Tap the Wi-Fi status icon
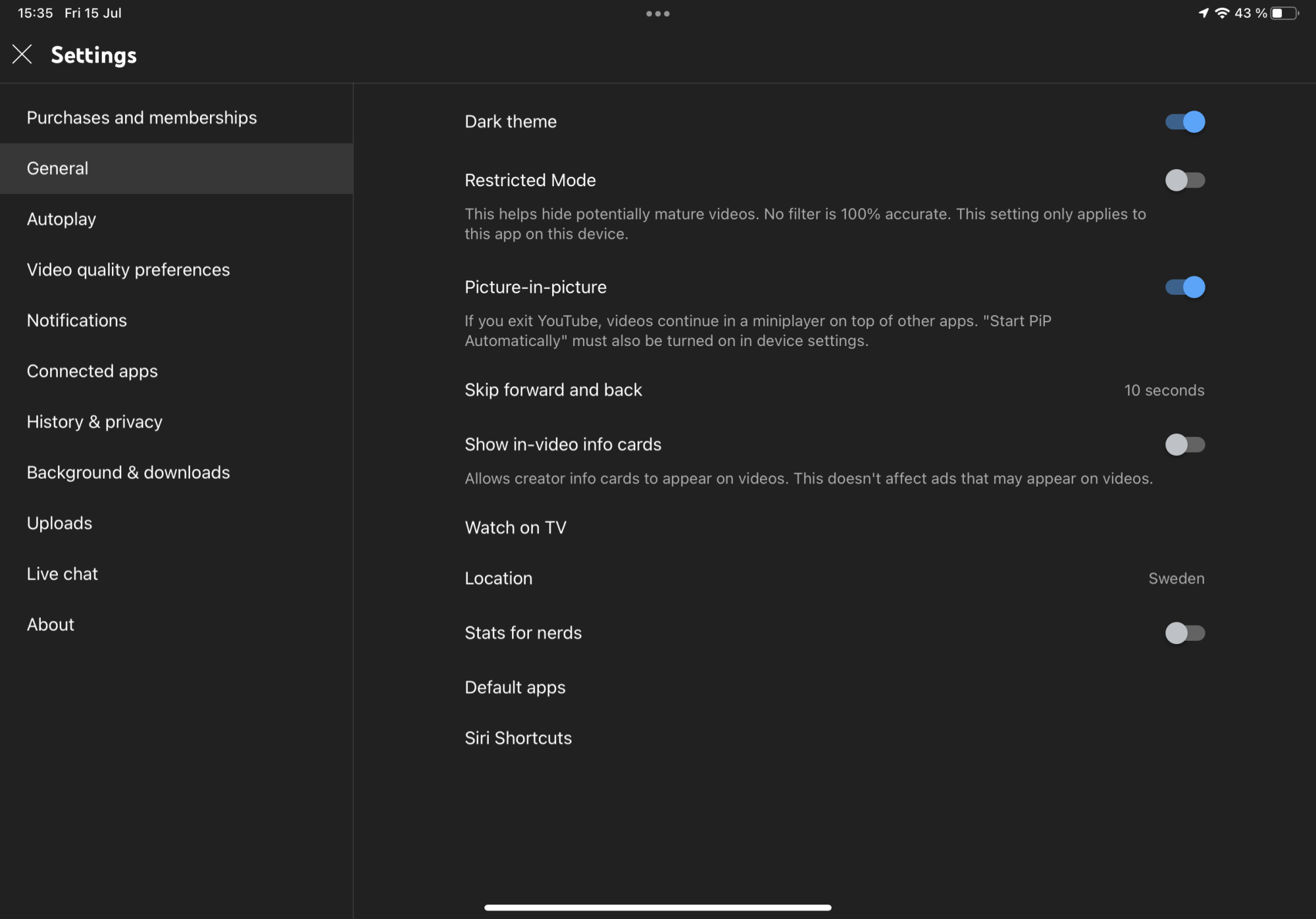 1222,13
